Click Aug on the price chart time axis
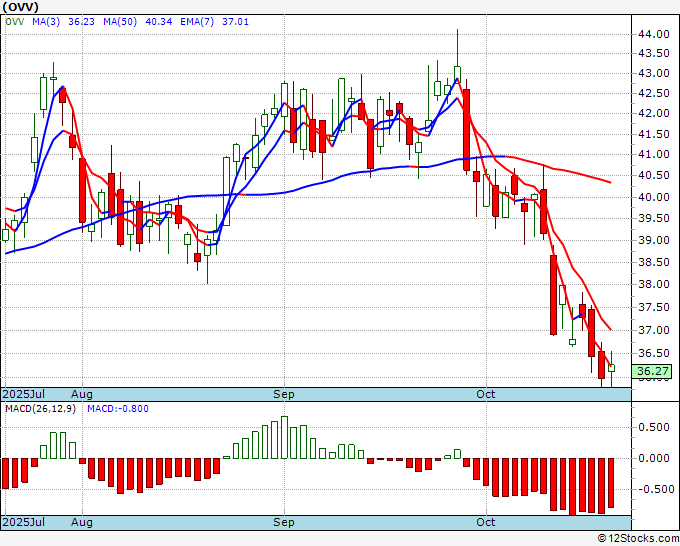 point(82,395)
